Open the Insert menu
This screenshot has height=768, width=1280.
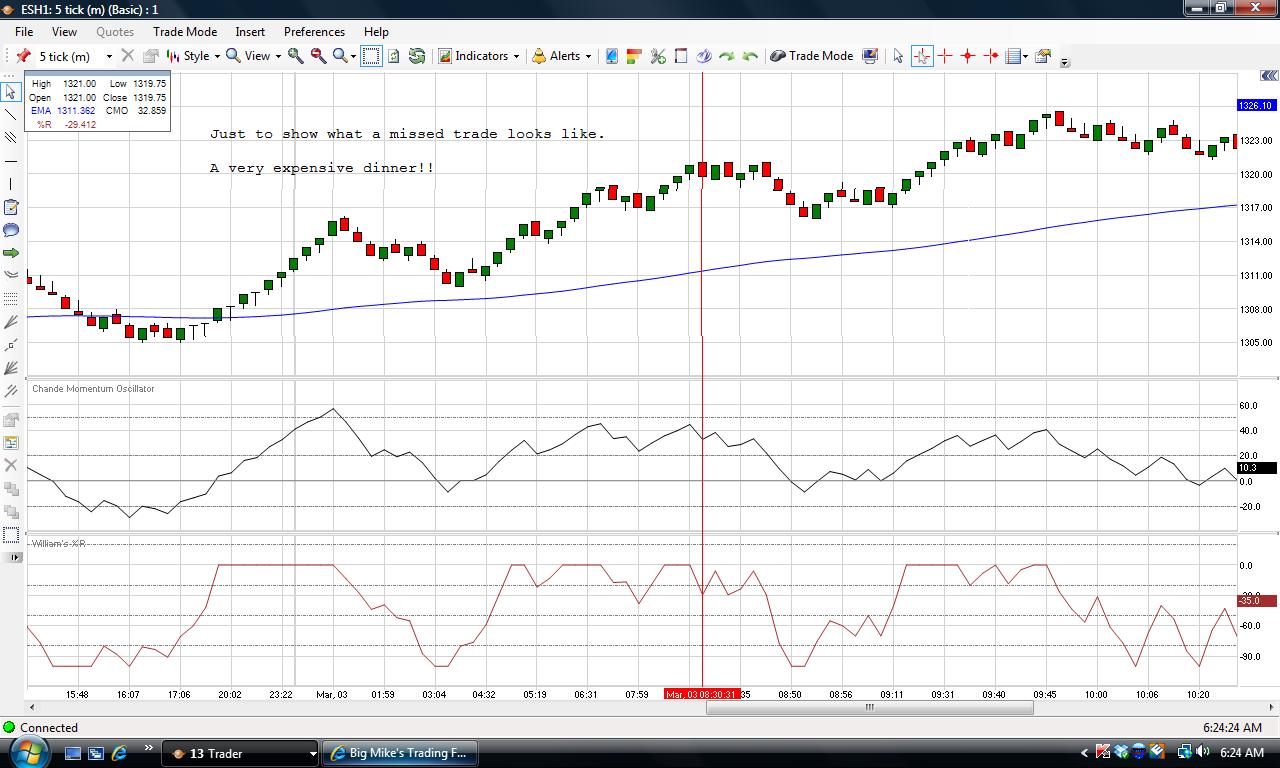[x=250, y=32]
